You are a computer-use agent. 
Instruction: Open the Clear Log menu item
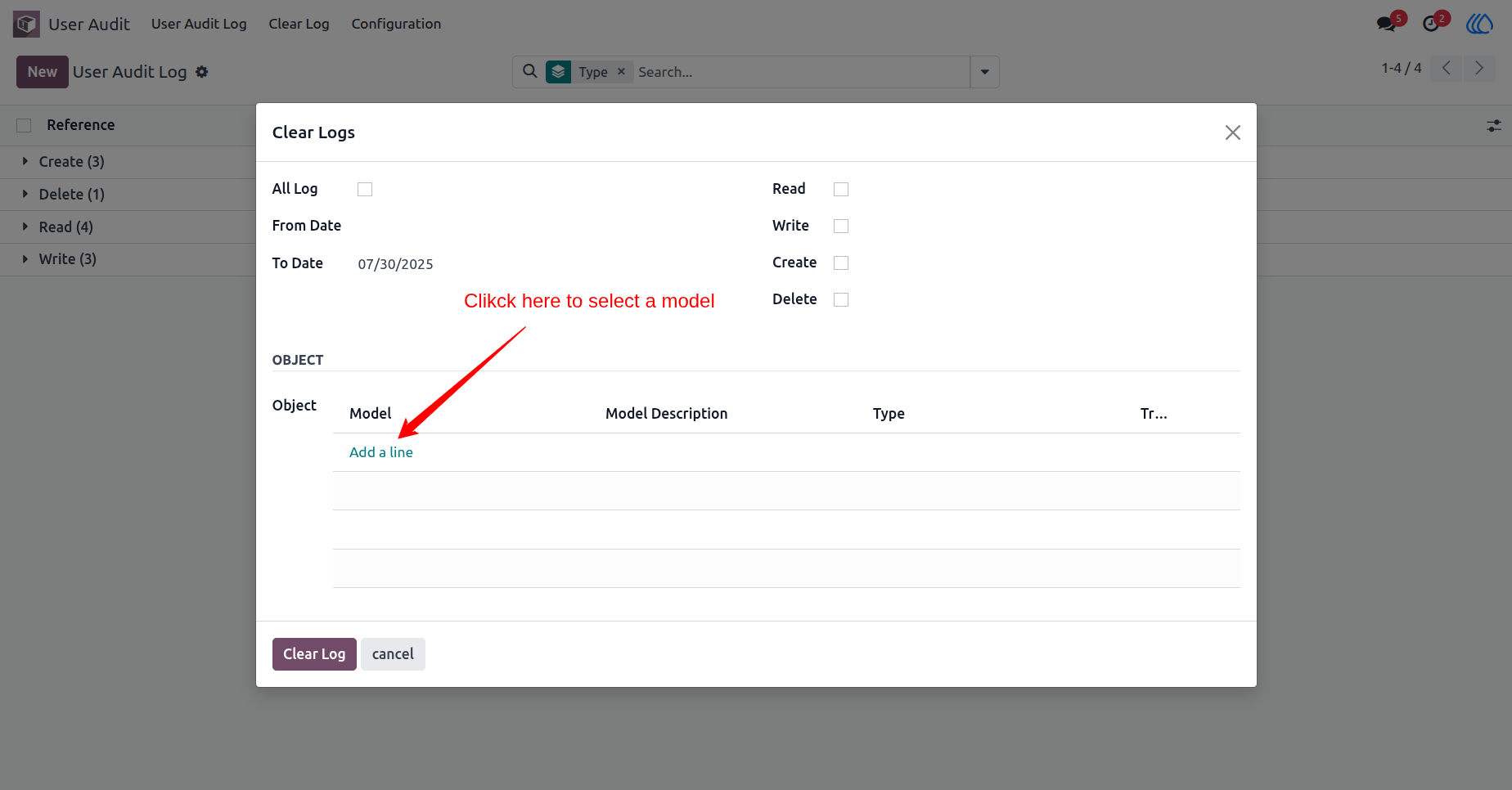(299, 24)
